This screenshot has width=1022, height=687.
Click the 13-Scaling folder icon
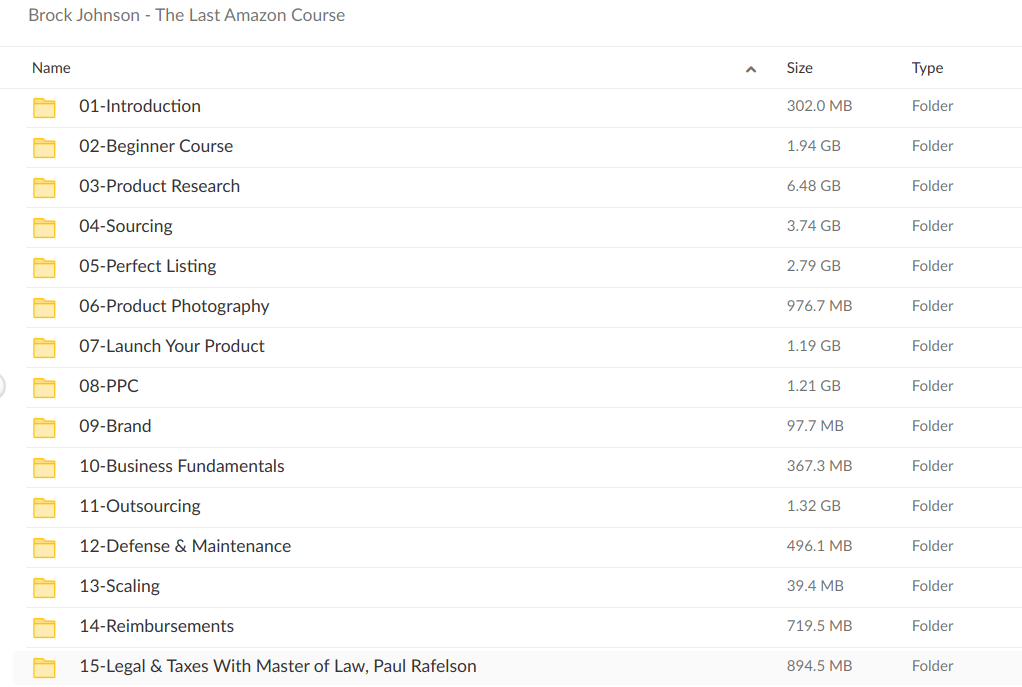[x=44, y=586]
